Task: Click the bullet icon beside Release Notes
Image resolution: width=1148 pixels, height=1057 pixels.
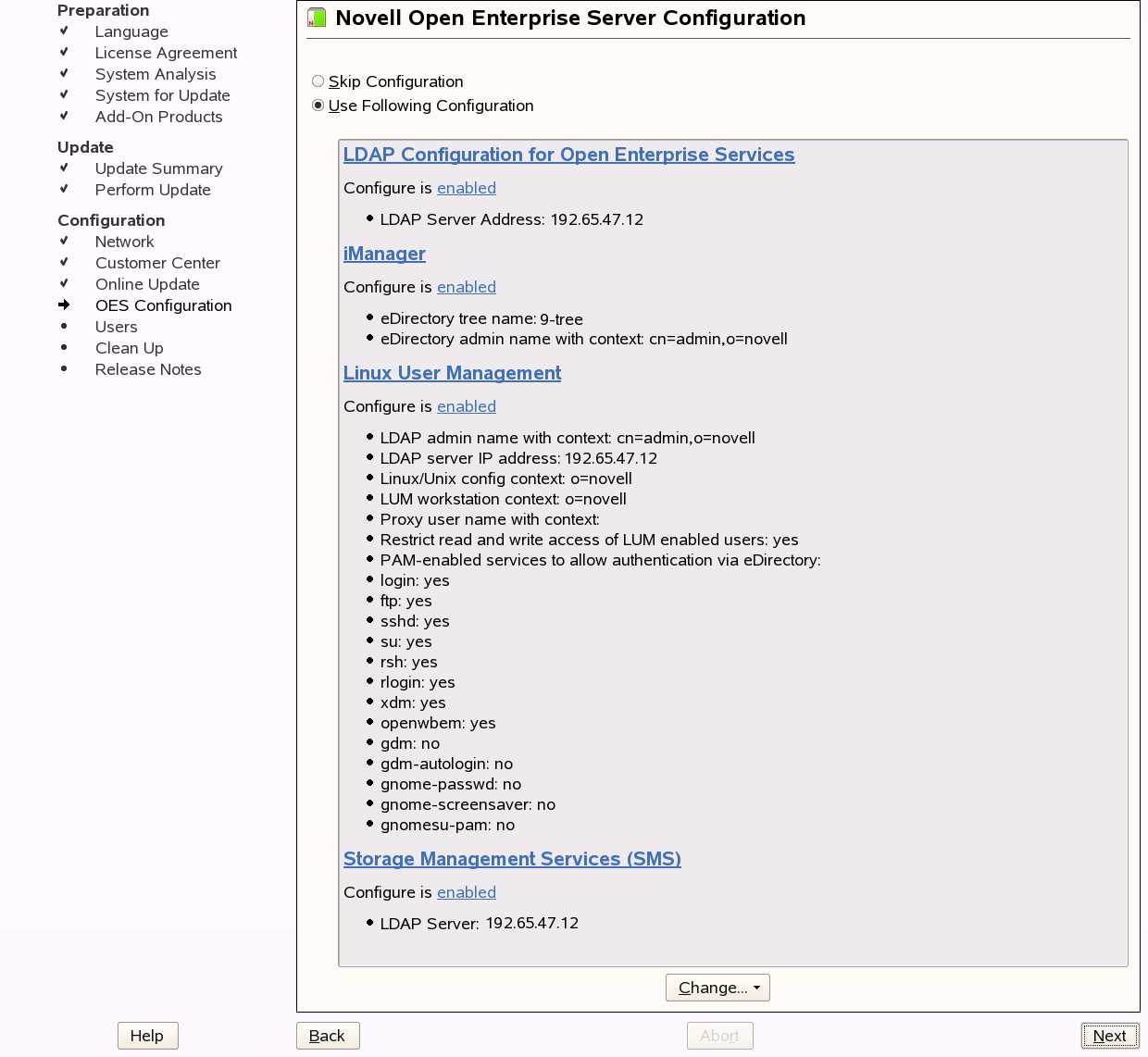Action: pos(64,368)
